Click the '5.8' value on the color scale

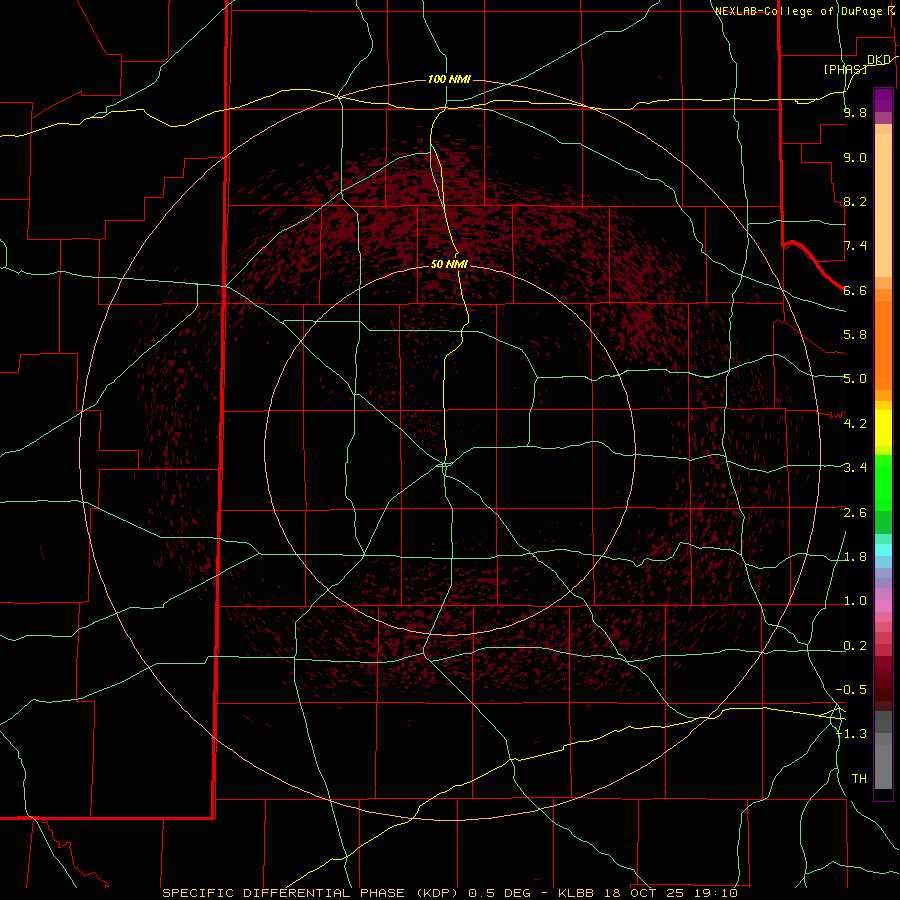(855, 335)
